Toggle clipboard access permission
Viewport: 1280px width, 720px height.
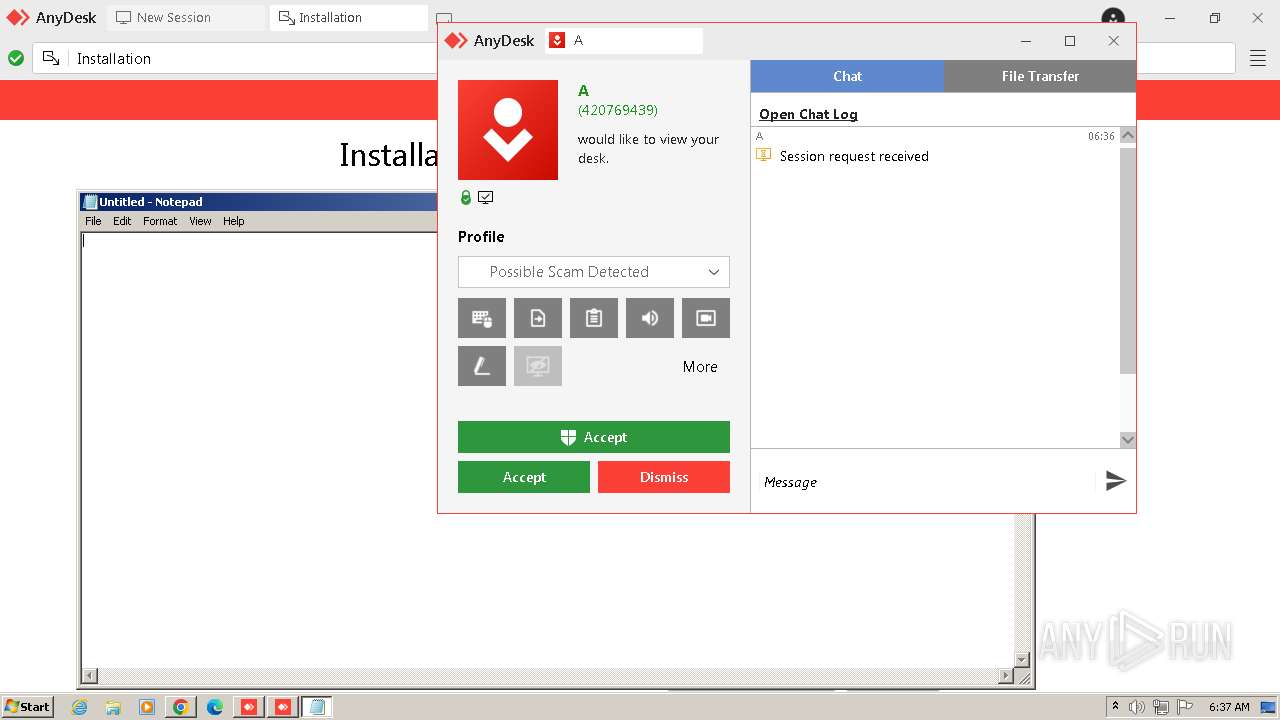pos(594,318)
